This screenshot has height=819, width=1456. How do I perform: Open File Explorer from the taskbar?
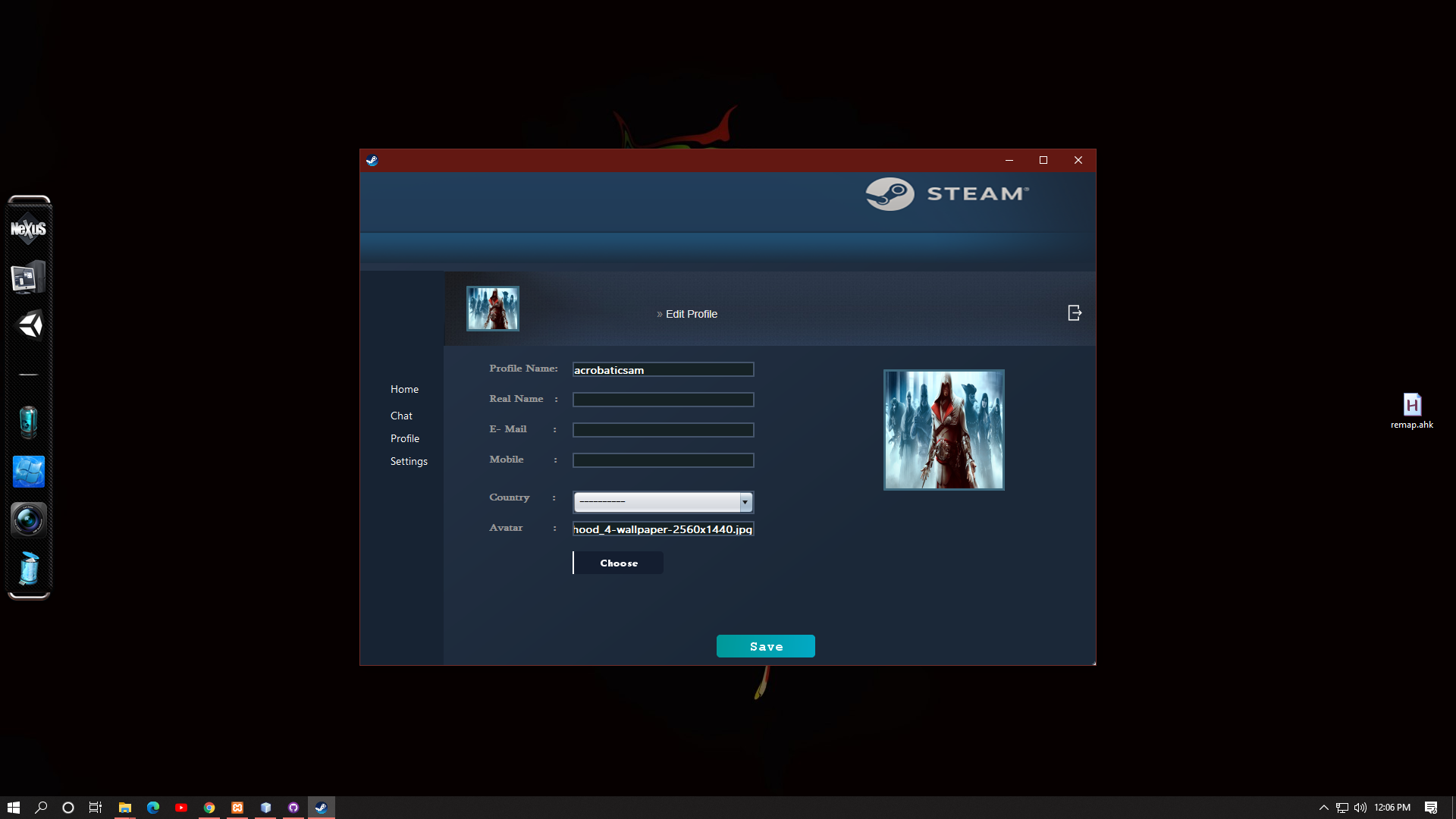[x=125, y=808]
